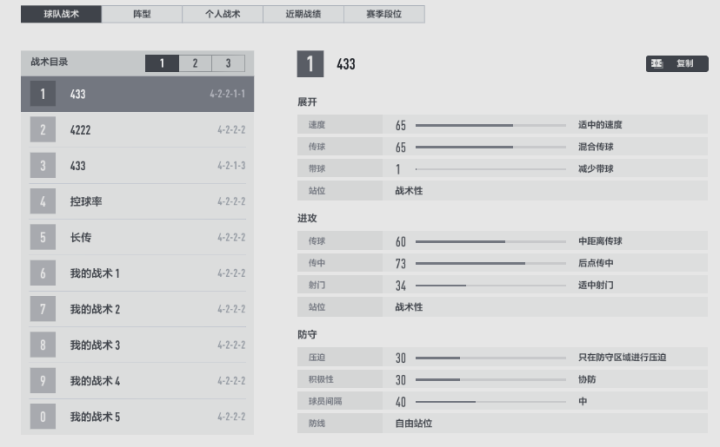This screenshot has width=720, height=447.
Task: Click number badge 2 beside 4222 tactic
Action: point(42,130)
